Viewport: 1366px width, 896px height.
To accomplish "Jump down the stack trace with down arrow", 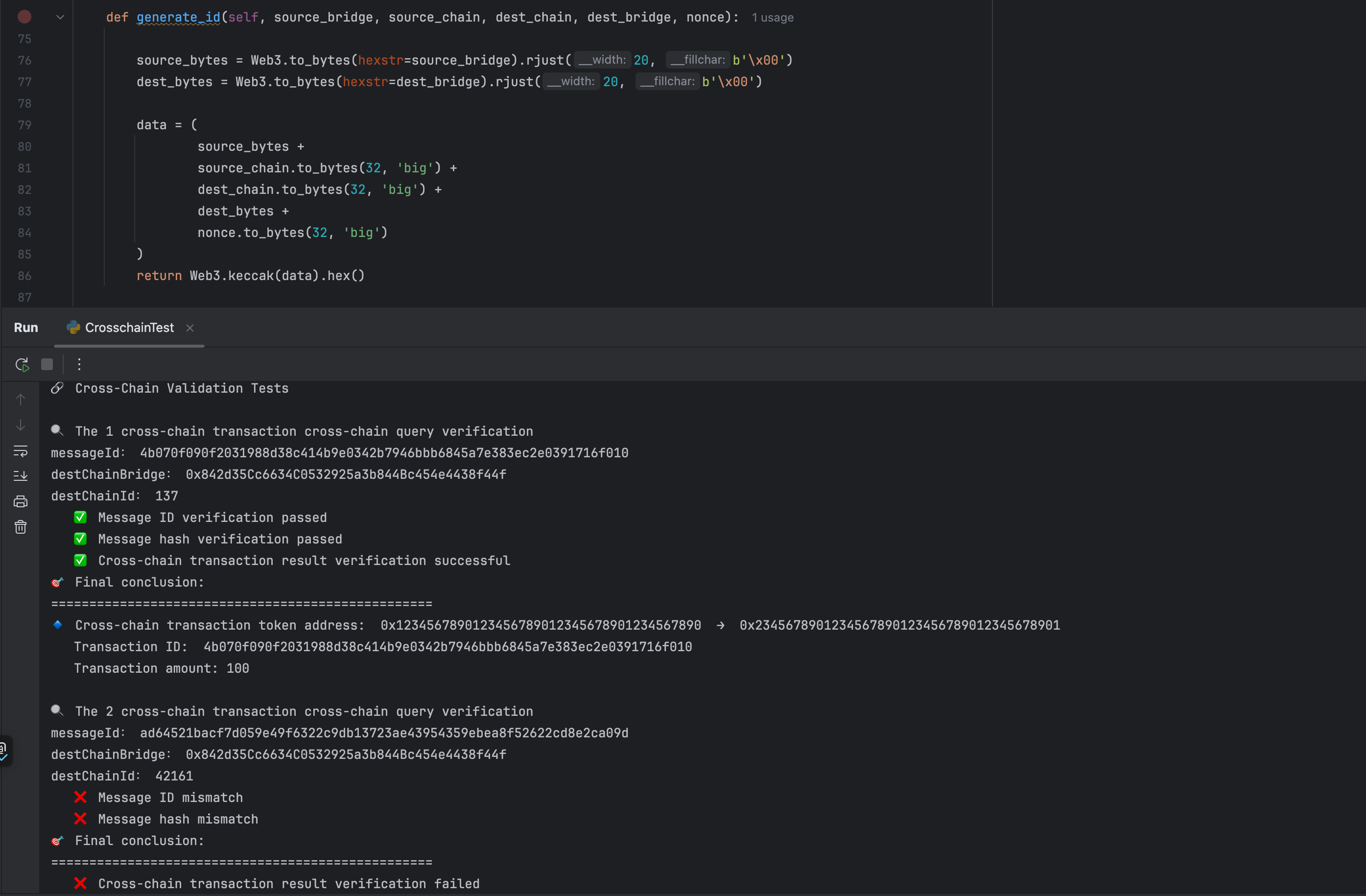I will pyautogui.click(x=21, y=425).
